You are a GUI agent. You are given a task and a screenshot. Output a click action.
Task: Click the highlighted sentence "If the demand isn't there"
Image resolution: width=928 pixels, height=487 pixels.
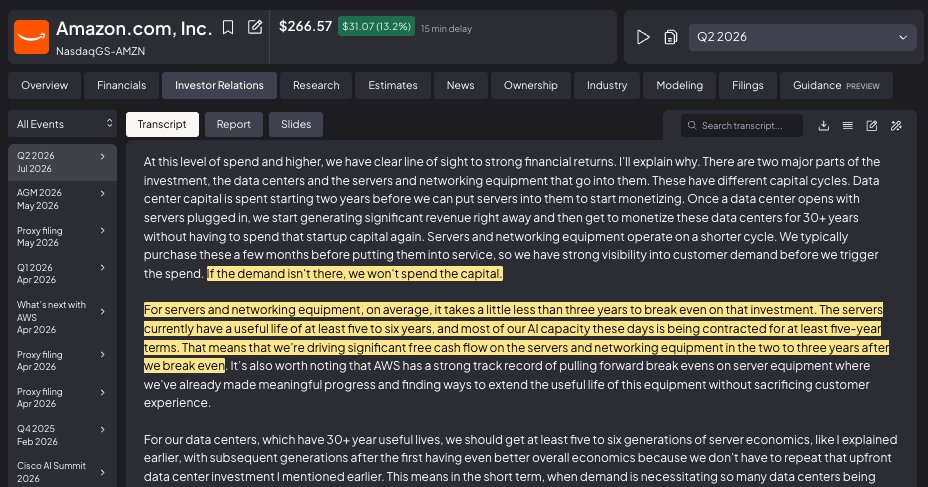click(x=355, y=273)
